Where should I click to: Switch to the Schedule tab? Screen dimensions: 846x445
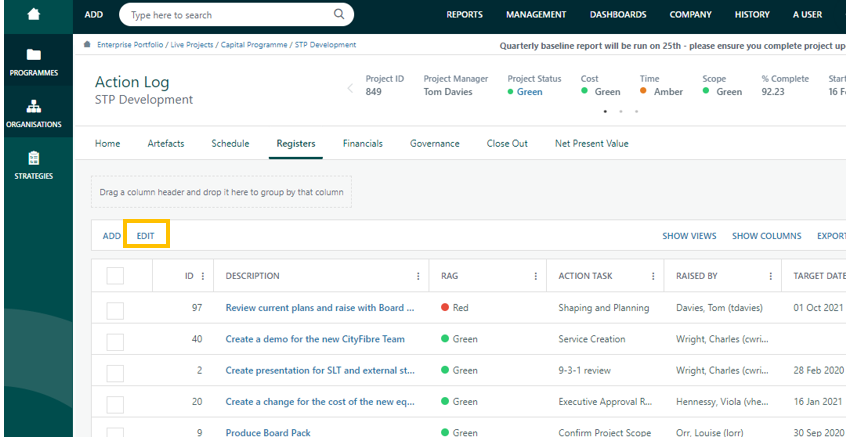(230, 143)
